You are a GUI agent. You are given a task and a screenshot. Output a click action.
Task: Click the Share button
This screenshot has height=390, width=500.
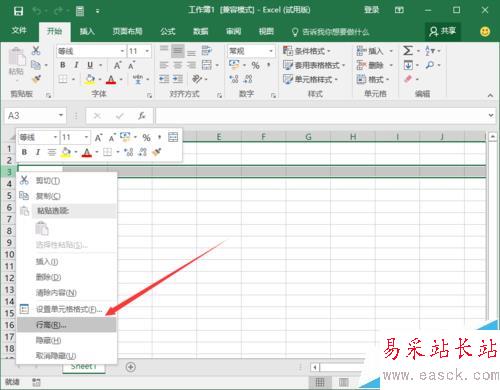click(443, 31)
